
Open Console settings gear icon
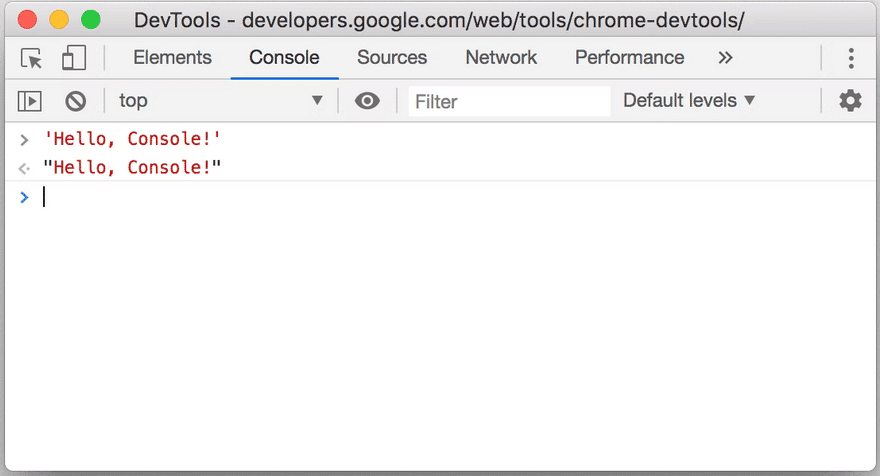point(850,100)
